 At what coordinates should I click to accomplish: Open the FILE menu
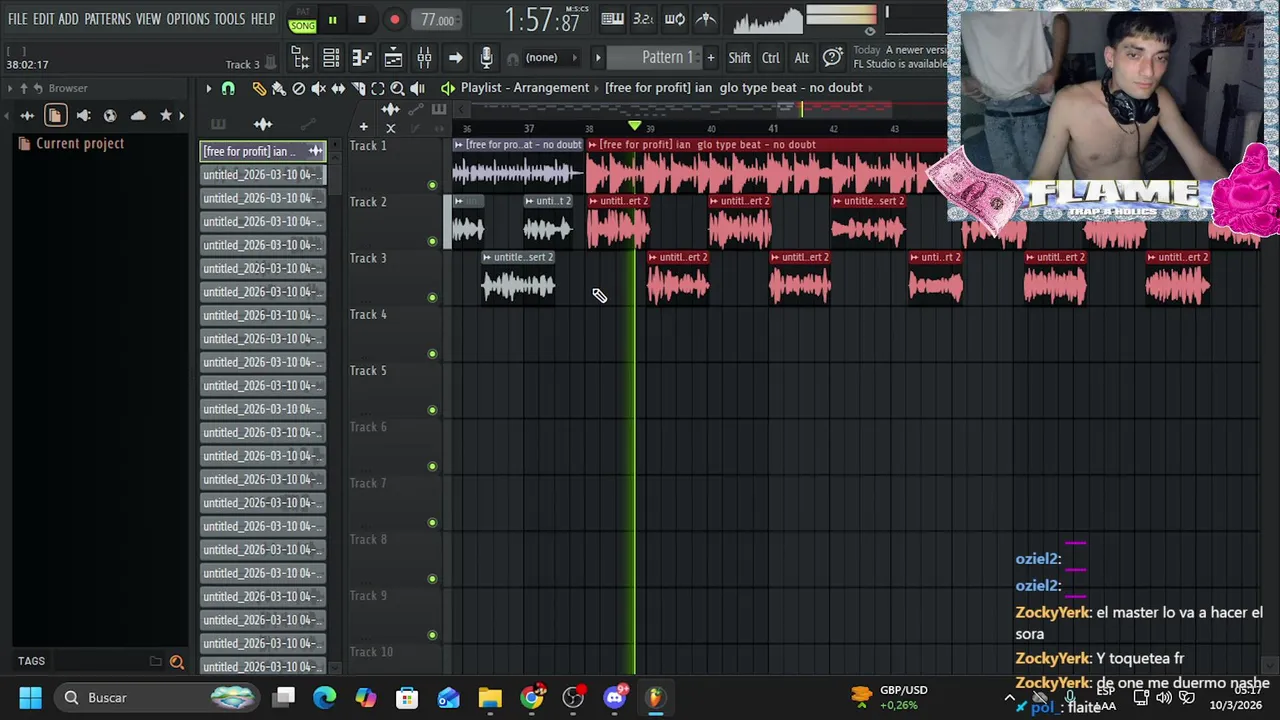(x=18, y=19)
